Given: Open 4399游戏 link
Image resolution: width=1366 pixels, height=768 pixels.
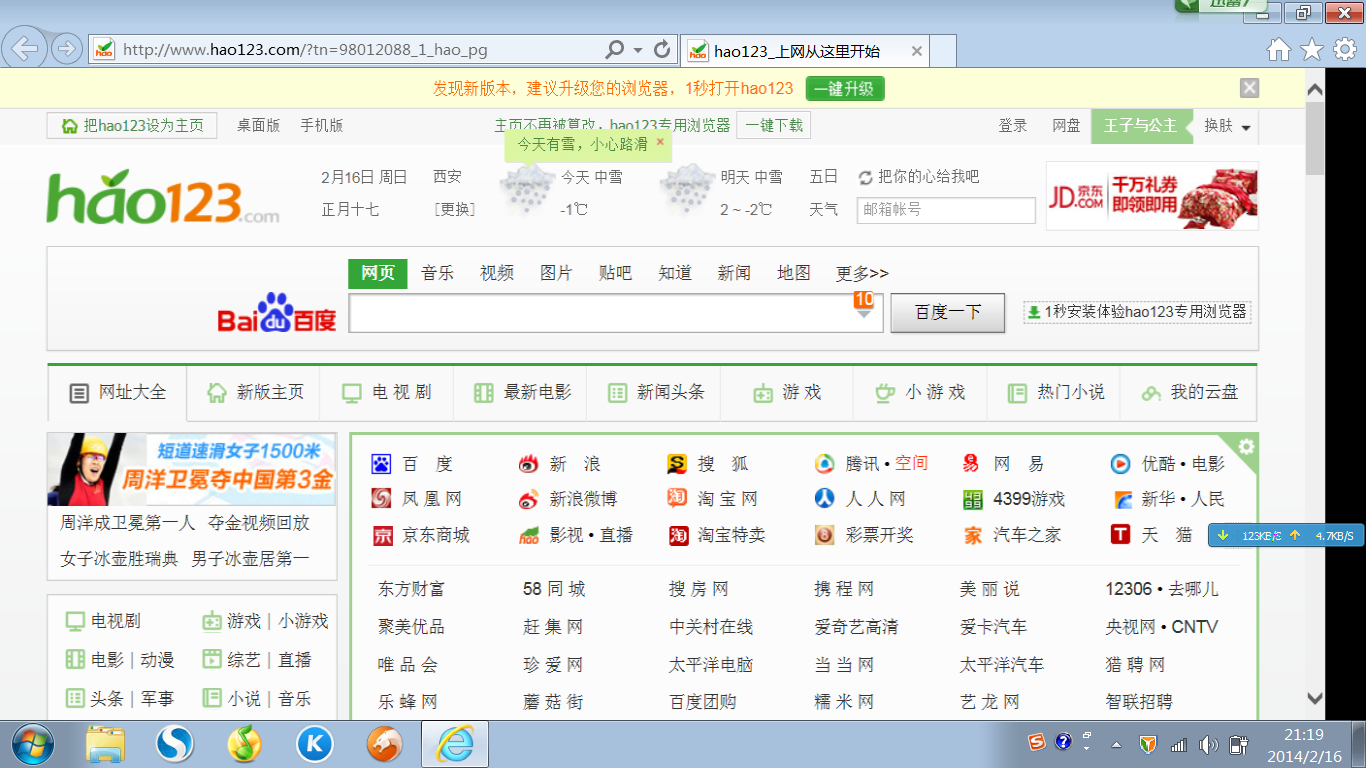Looking at the screenshot, I should pos(1029,499).
